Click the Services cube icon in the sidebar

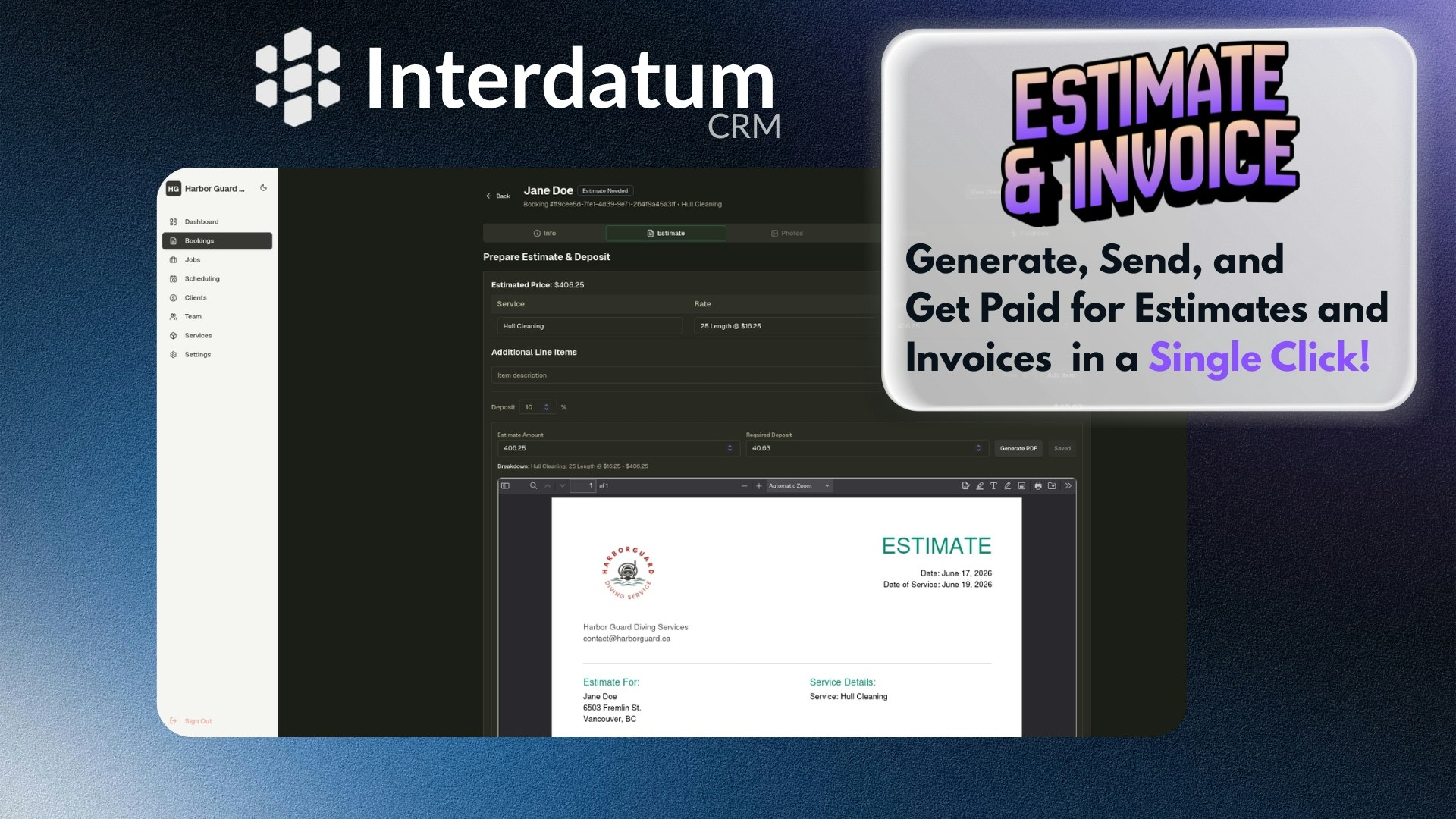(x=174, y=336)
